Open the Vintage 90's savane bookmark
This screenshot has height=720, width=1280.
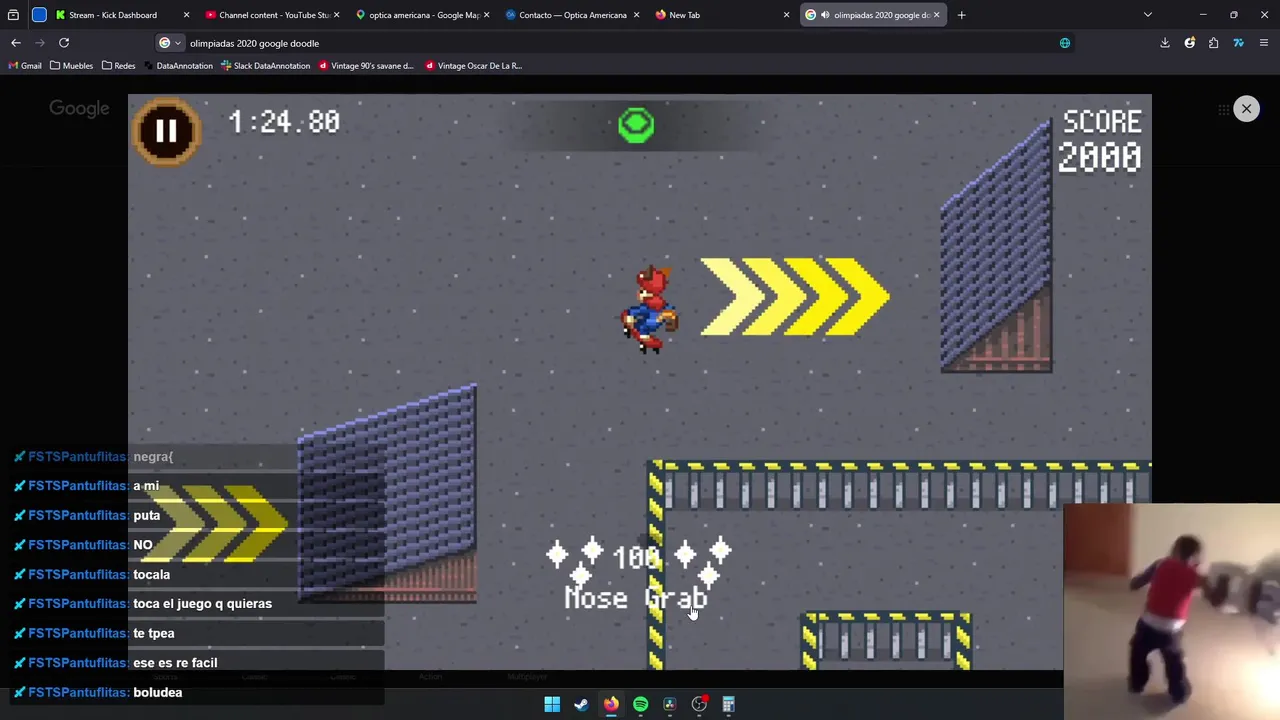coord(366,66)
